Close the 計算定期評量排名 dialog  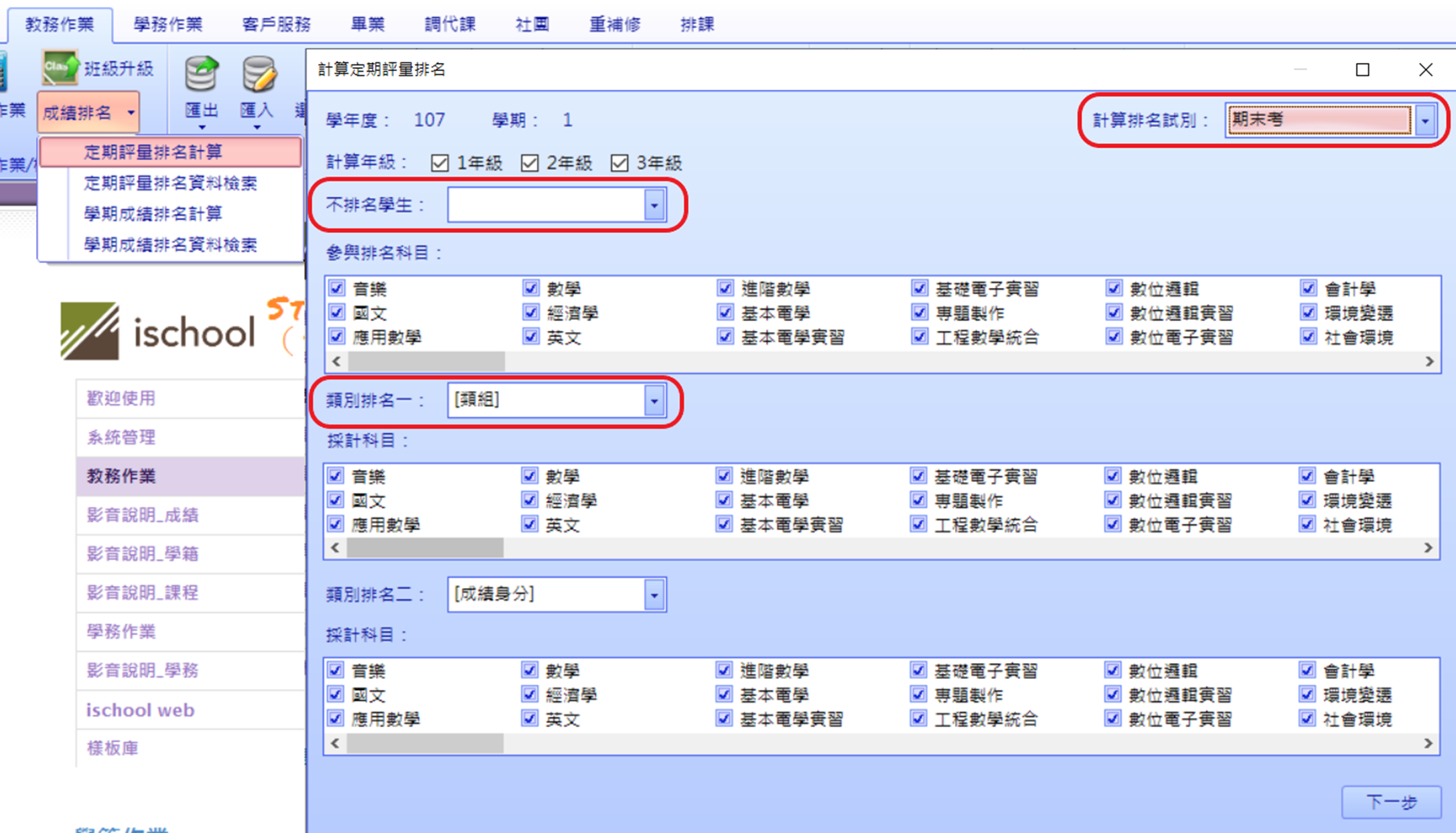coord(1425,70)
